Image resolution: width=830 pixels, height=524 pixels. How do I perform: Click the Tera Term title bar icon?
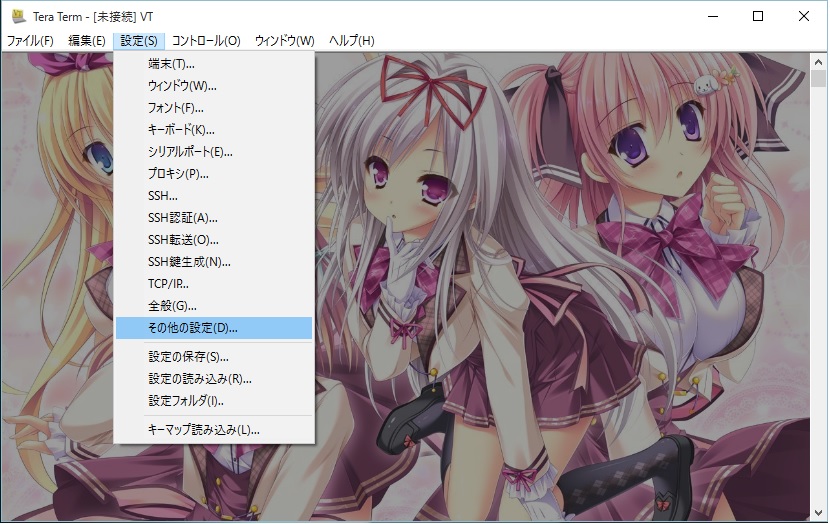coord(19,16)
